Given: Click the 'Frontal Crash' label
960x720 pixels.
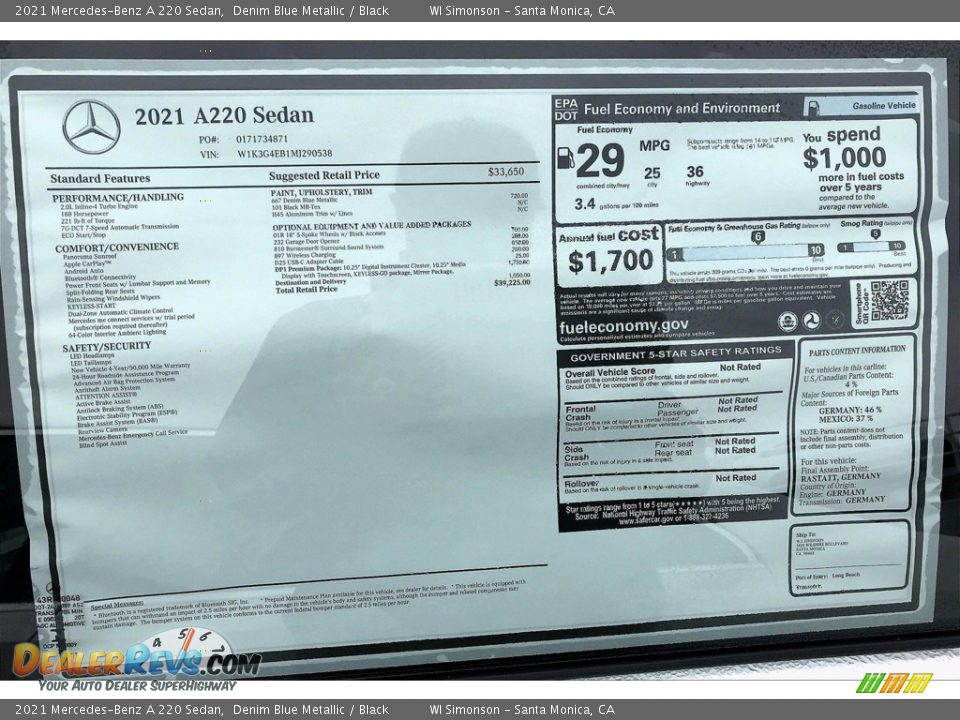Looking at the screenshot, I should pyautogui.click(x=580, y=413).
